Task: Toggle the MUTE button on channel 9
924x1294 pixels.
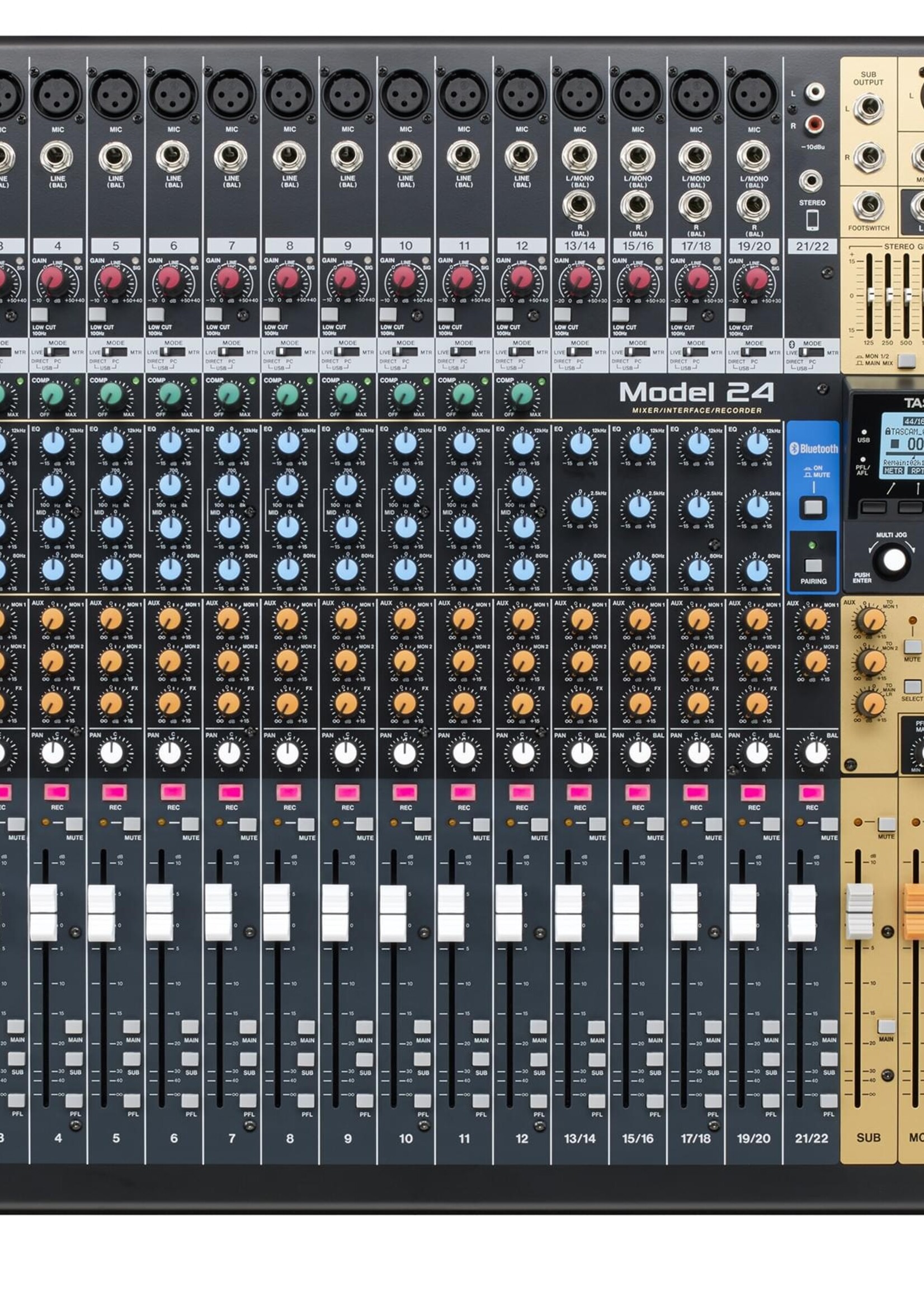Action: click(365, 825)
